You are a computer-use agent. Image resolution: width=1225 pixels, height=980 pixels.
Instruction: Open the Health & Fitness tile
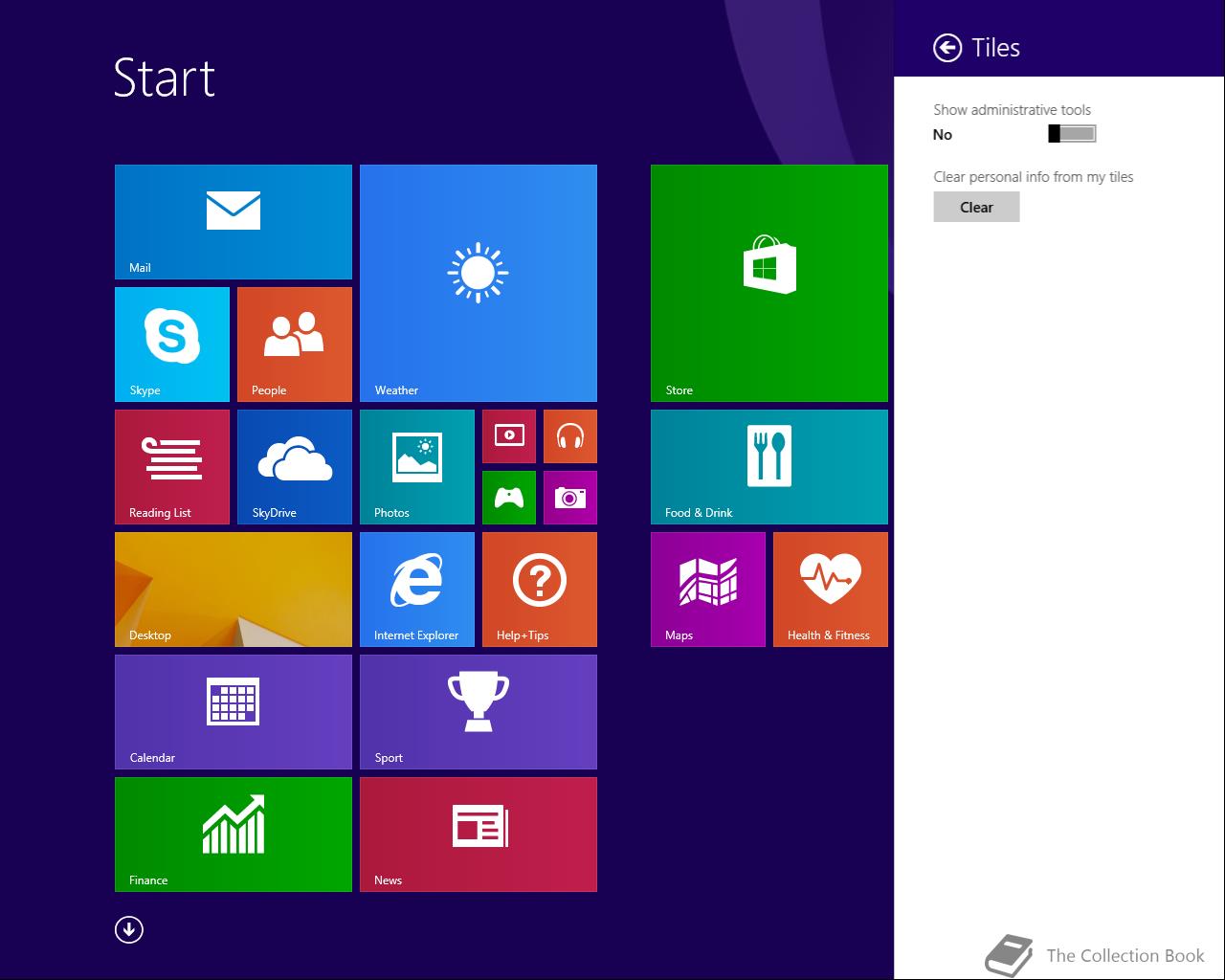(831, 590)
